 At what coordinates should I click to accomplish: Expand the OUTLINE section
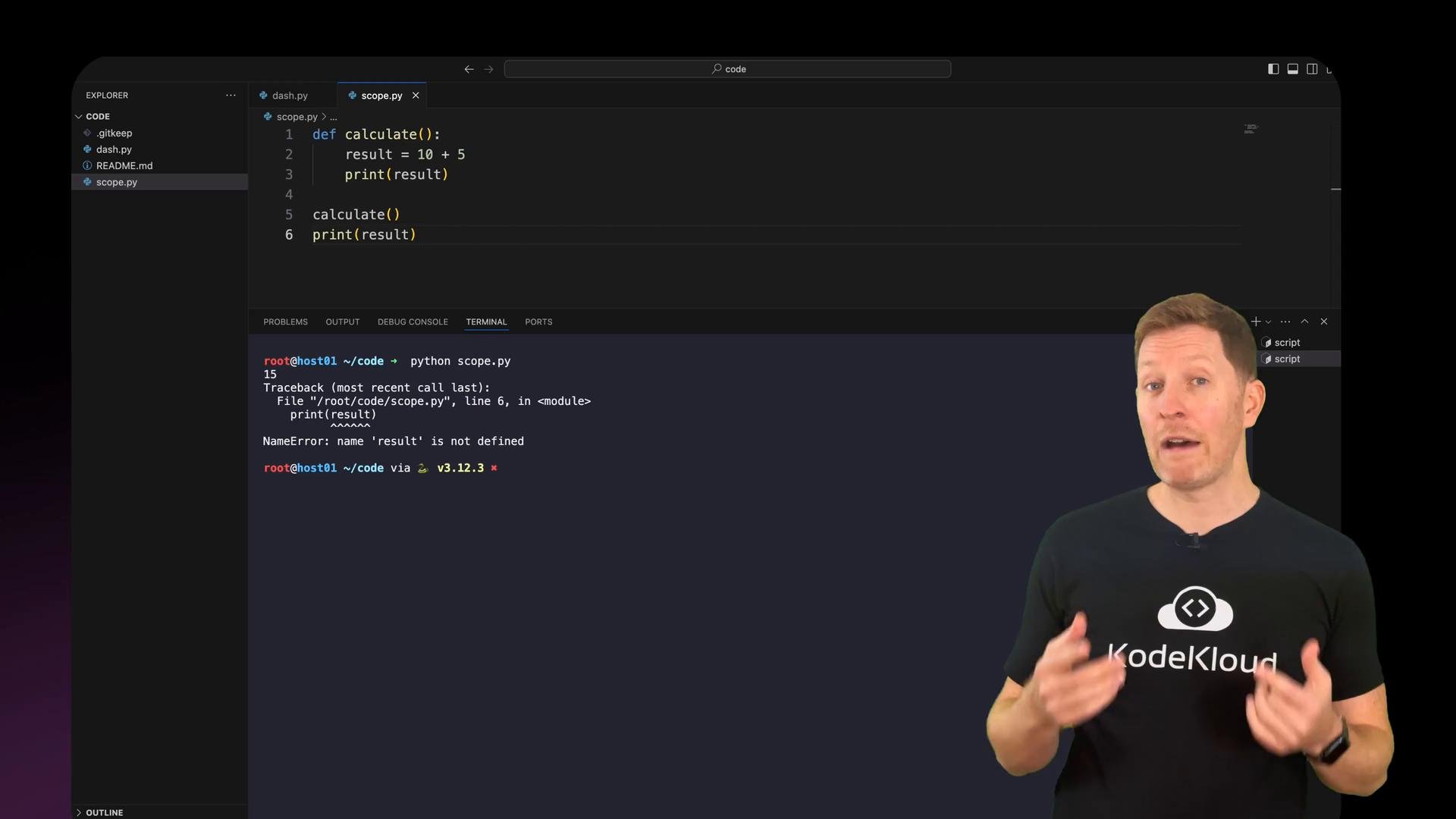(104, 812)
